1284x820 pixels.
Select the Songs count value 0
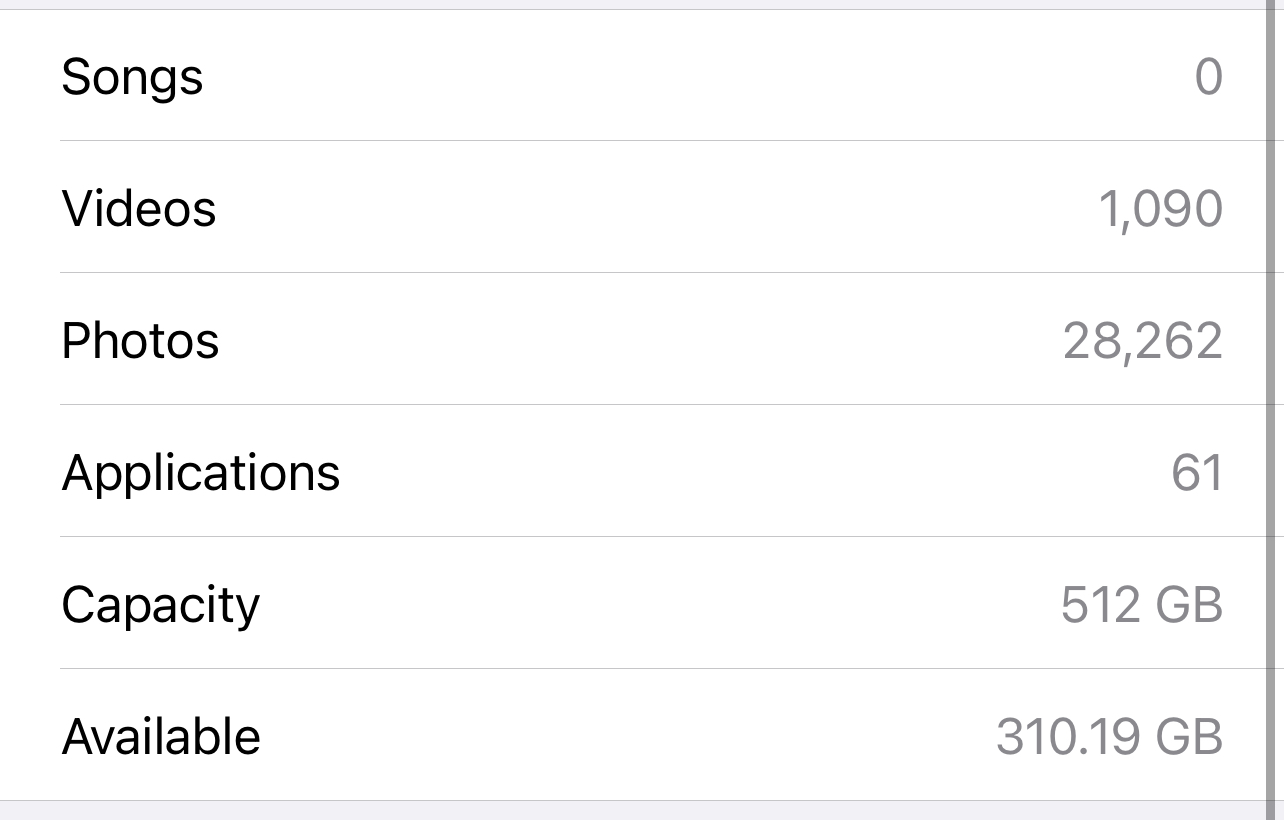[1208, 77]
